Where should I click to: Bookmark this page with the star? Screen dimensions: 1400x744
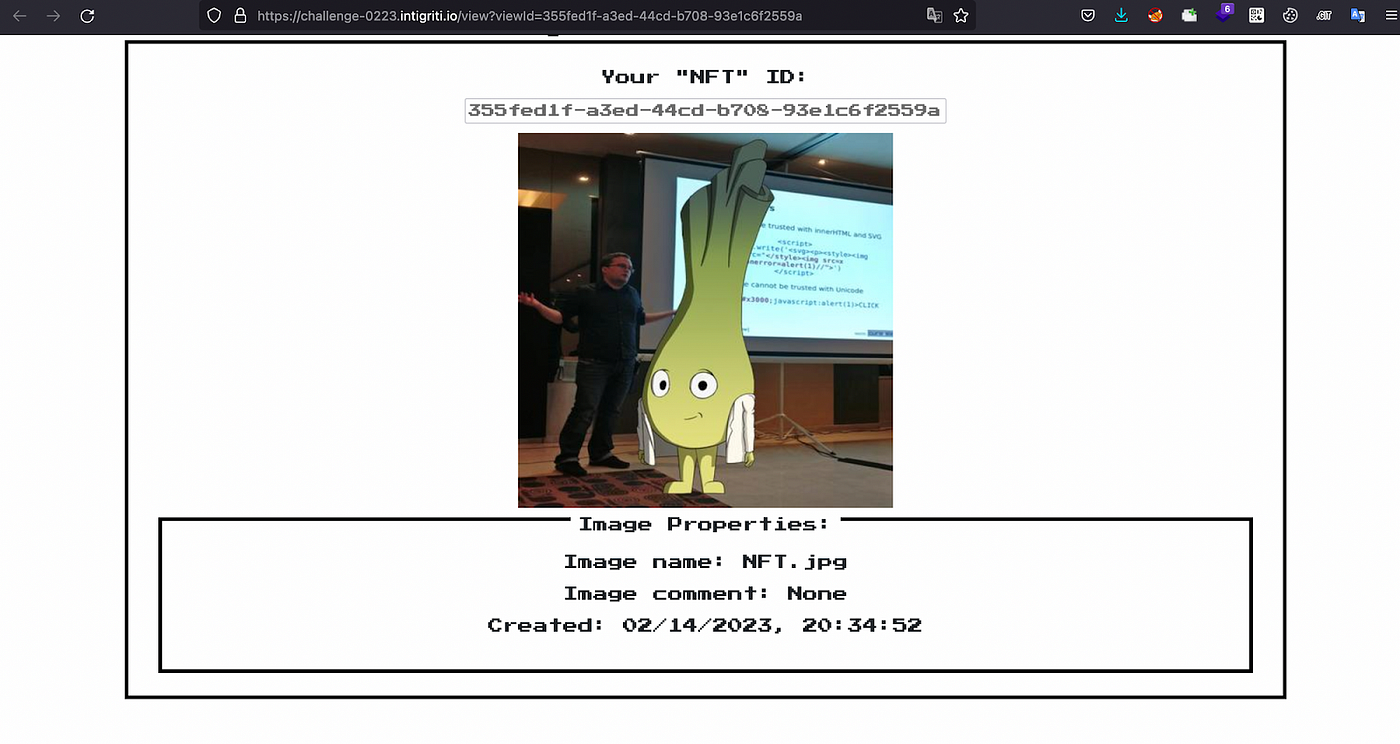tap(961, 16)
